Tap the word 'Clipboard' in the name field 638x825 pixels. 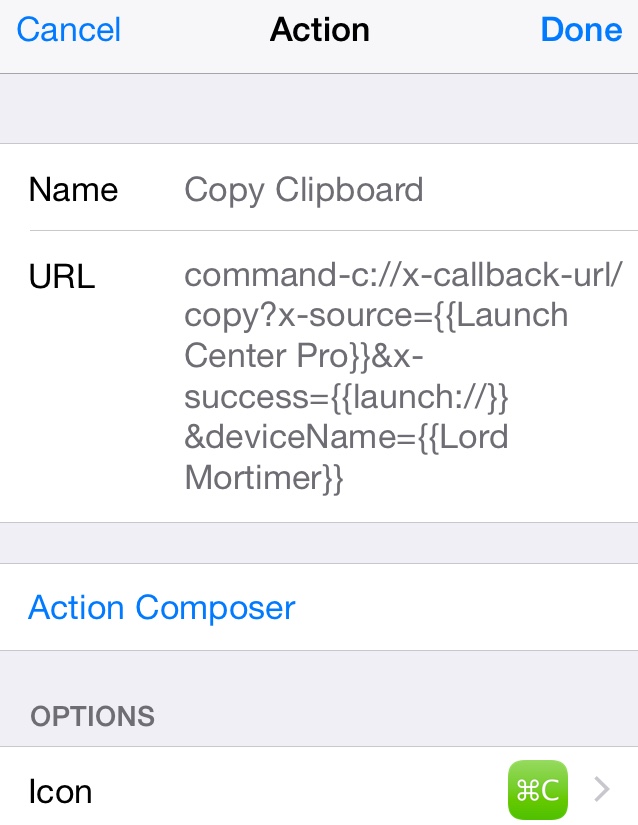coord(349,190)
